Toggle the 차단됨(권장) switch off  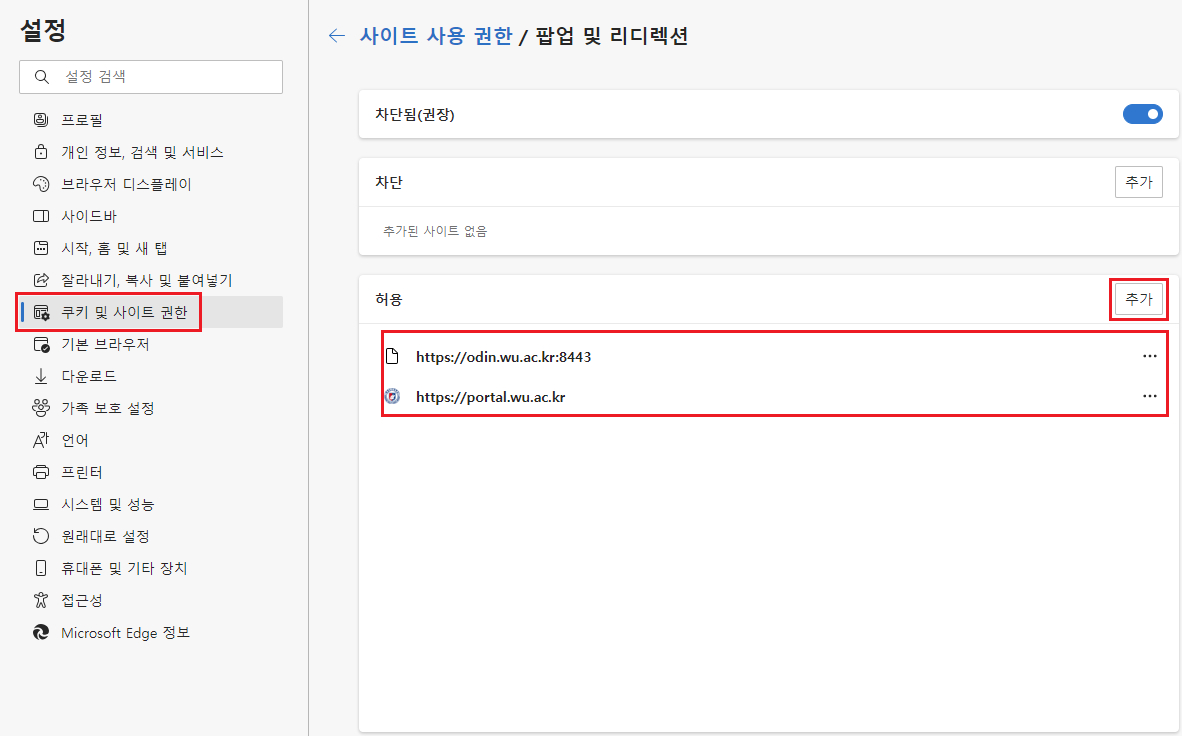tap(1142, 114)
